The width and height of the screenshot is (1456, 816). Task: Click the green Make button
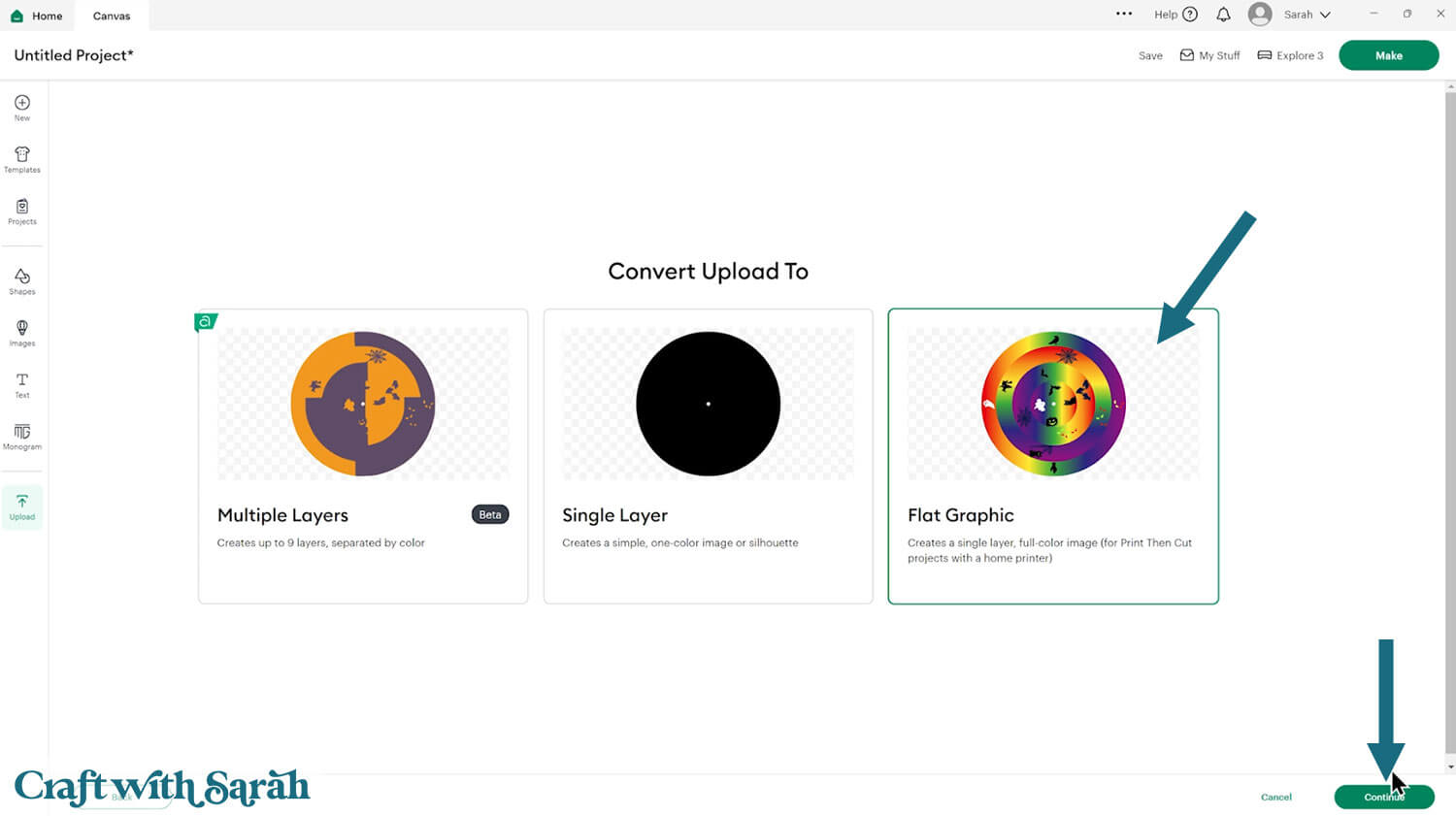pos(1388,55)
